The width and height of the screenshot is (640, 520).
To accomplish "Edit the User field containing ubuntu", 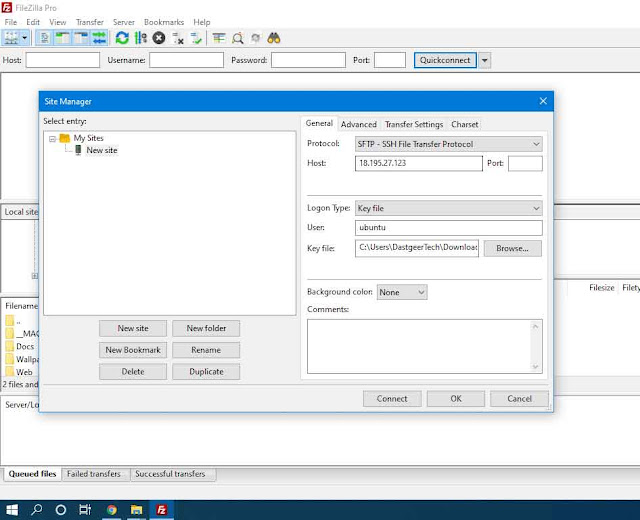I will (449, 227).
